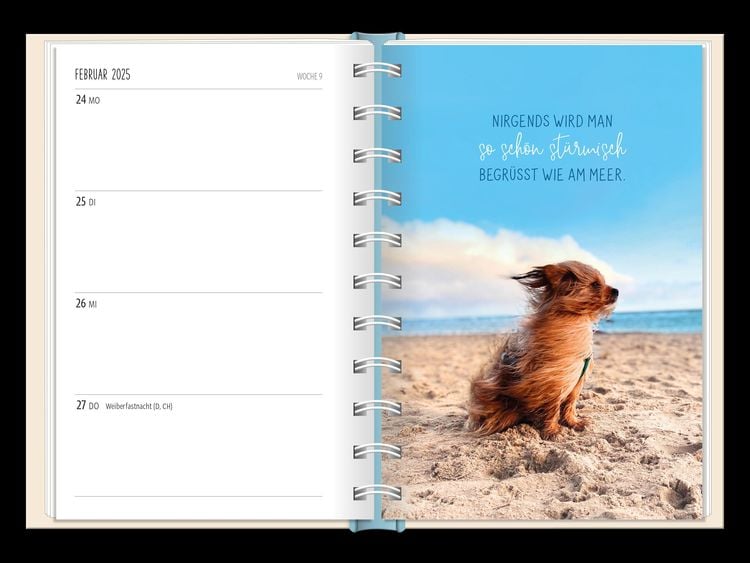Click the blue sea horizon strip
The width and height of the screenshot is (750, 563).
pos(660,322)
